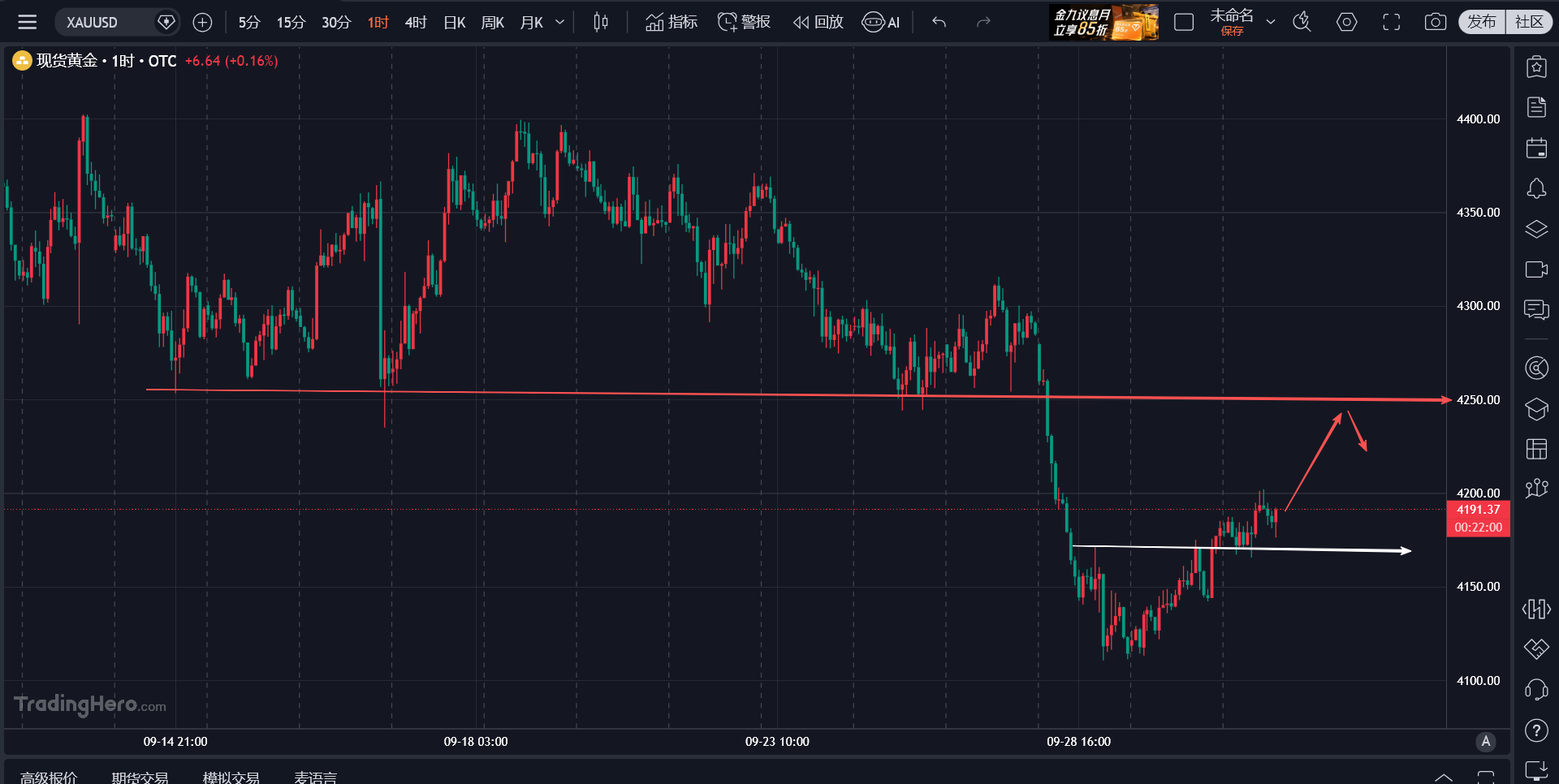Expand the timeframe dropdown after 月K

click(x=559, y=22)
